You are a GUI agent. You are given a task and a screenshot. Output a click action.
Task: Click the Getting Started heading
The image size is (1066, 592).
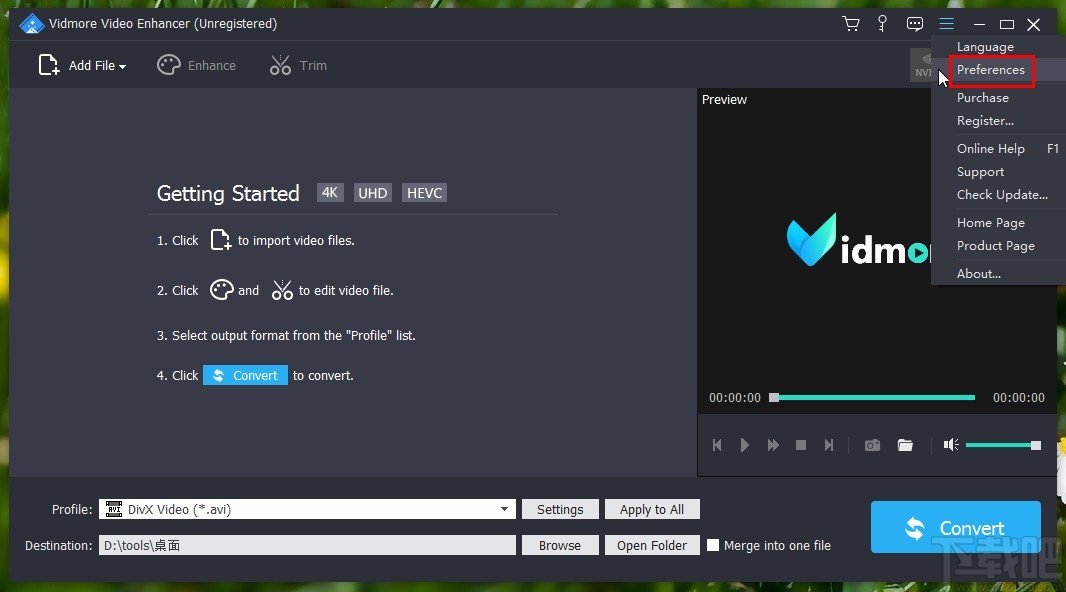point(228,194)
